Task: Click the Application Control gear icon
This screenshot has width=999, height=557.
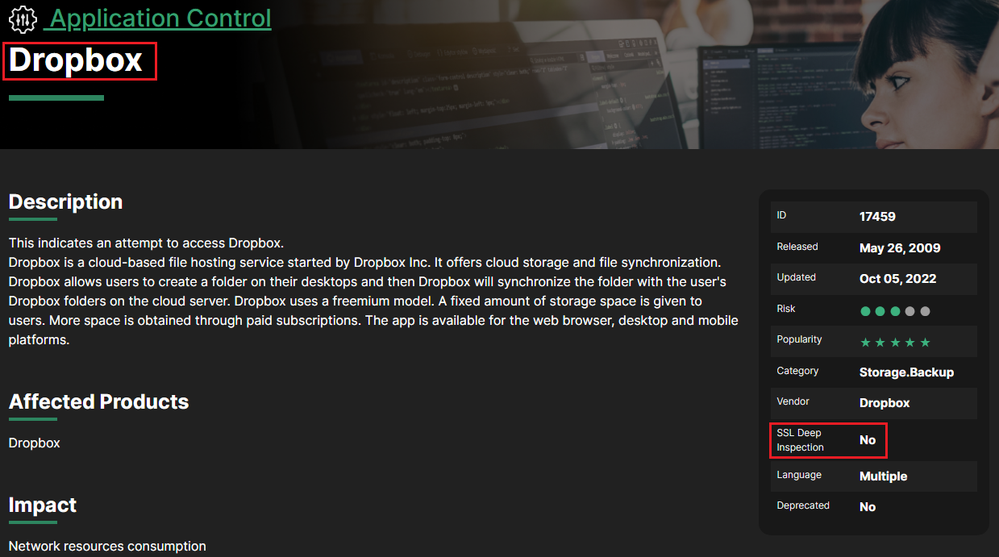Action: (x=23, y=19)
